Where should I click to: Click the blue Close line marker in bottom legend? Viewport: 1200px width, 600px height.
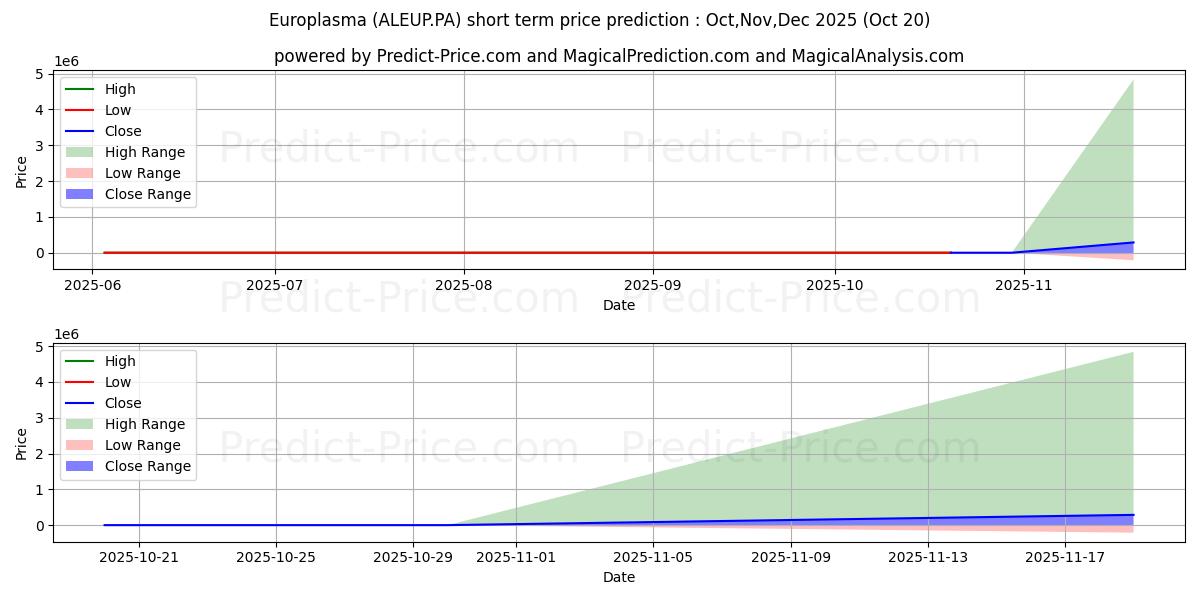pyautogui.click(x=82, y=403)
